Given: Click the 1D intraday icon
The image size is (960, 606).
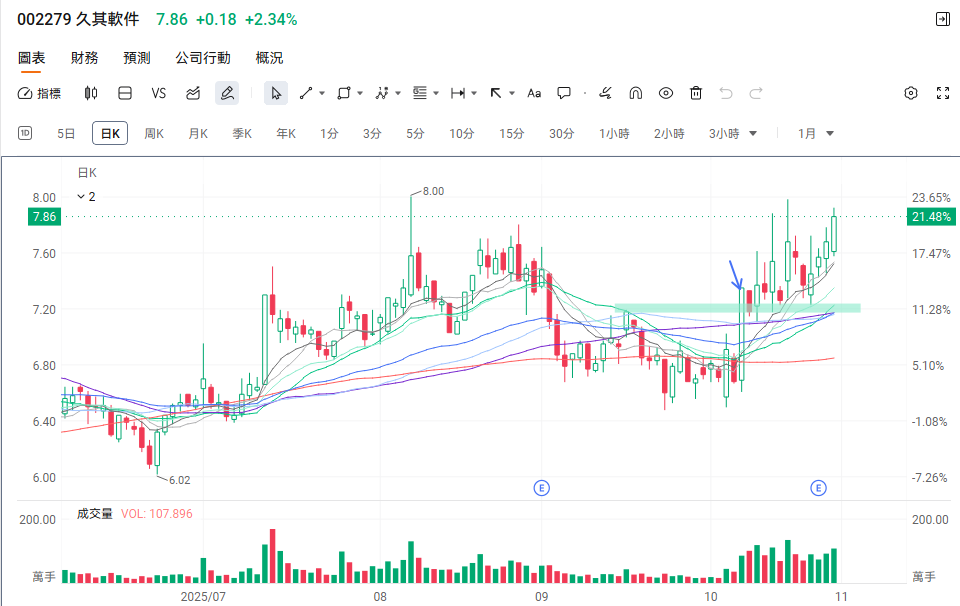Looking at the screenshot, I should click(25, 133).
